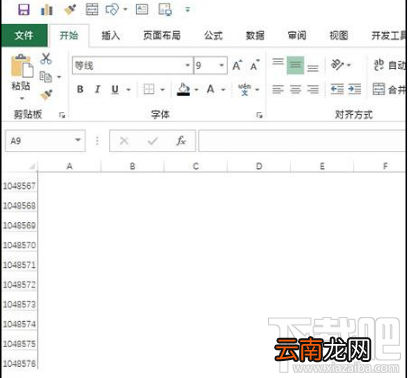This screenshot has width=408, height=378.
Task: Click inside the formula bar input
Action: [302, 141]
